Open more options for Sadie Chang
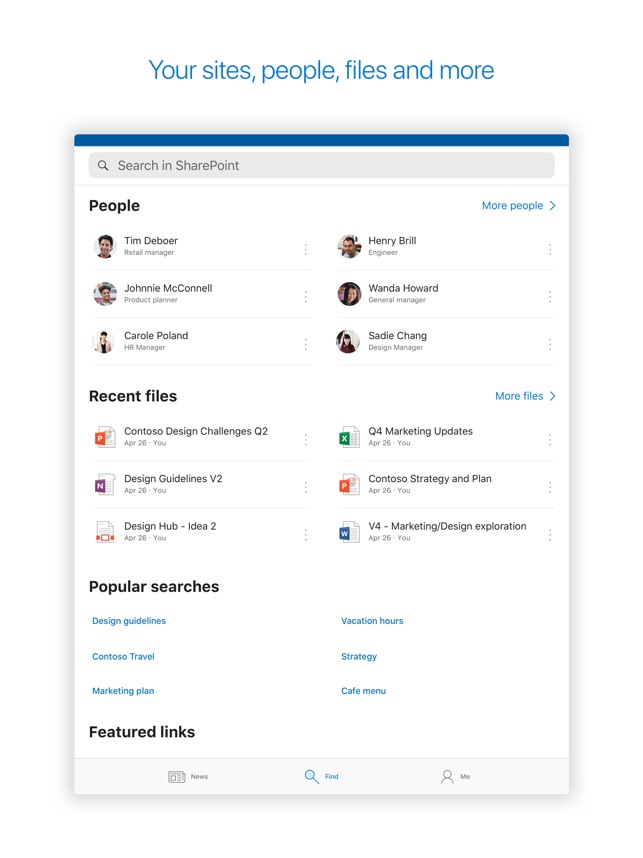643x858 pixels. tap(550, 344)
